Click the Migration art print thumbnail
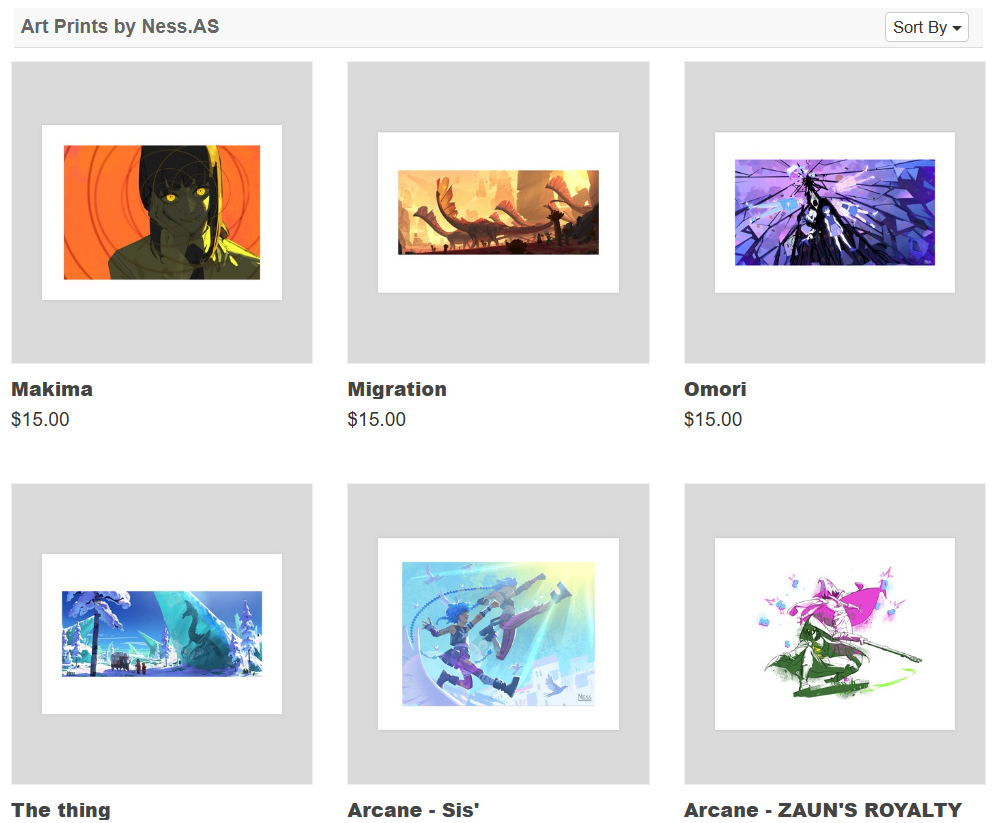 pos(498,212)
